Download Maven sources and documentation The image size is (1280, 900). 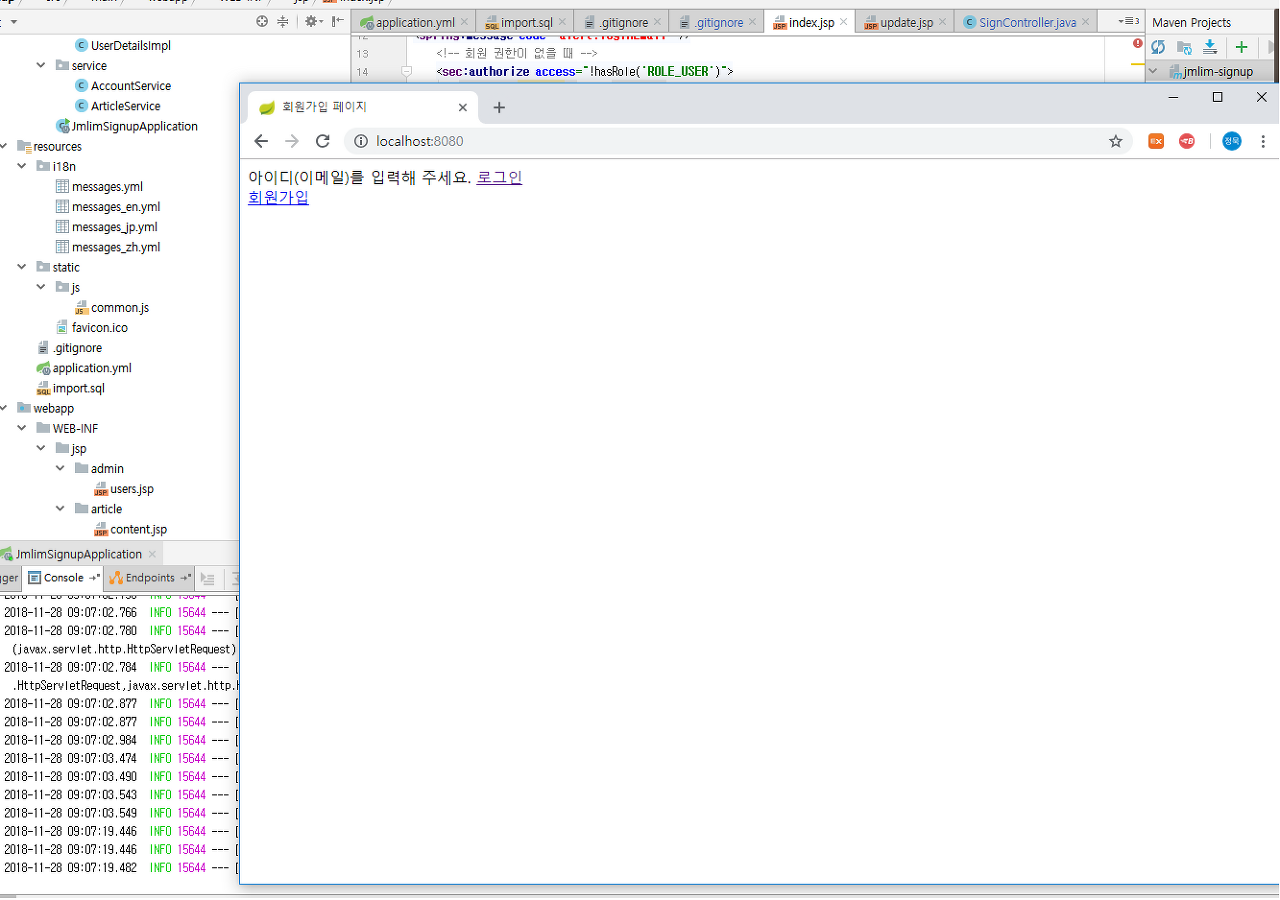click(1210, 47)
